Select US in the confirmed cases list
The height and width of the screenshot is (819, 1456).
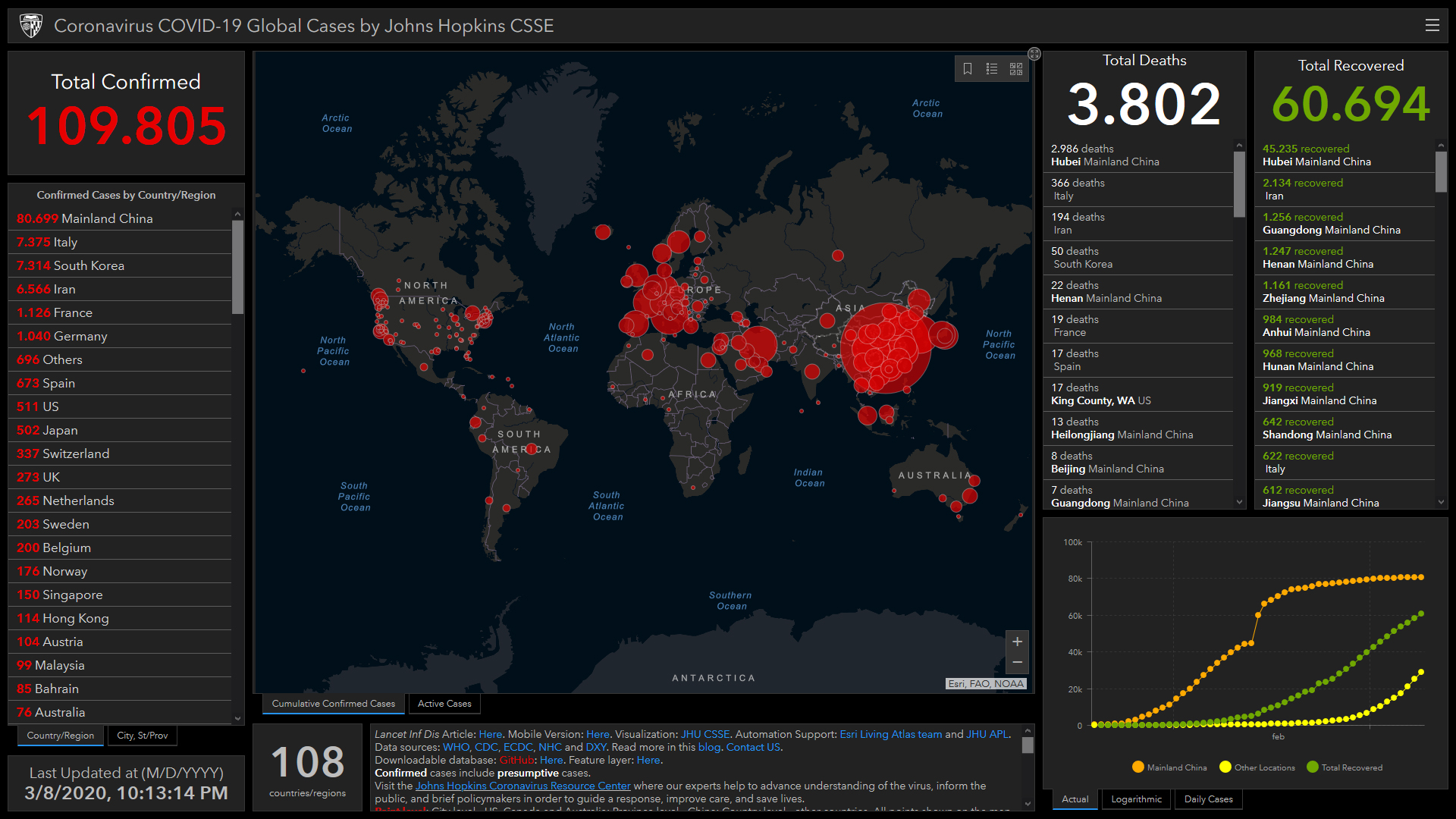120,406
